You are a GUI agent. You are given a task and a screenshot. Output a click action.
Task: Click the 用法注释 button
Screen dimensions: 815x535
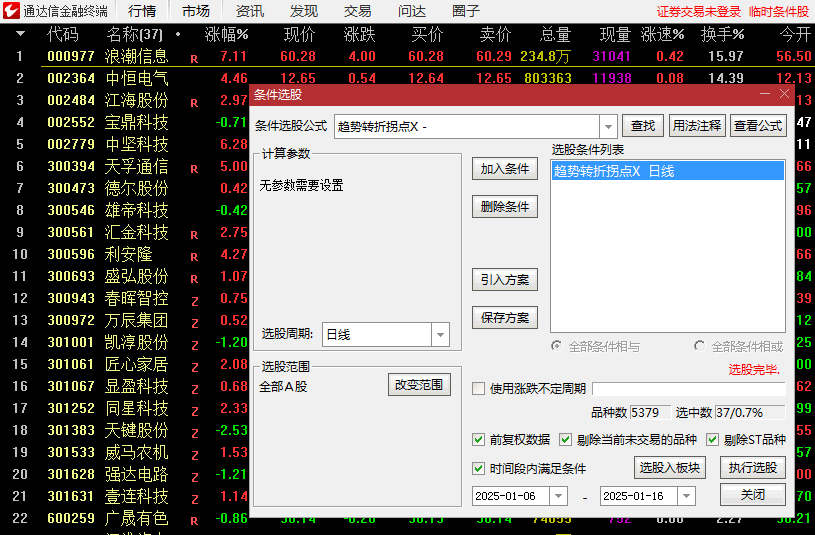pos(697,126)
